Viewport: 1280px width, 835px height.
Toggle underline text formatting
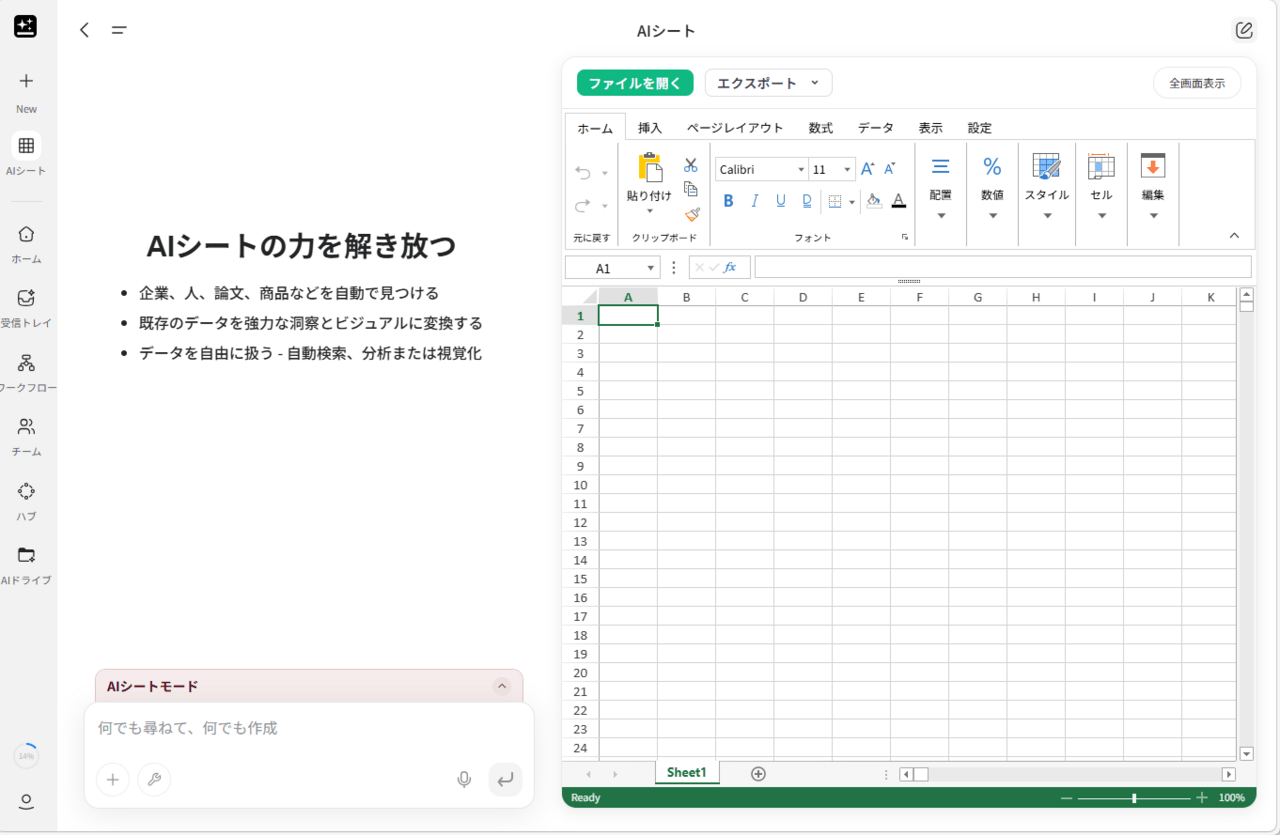[x=781, y=201]
